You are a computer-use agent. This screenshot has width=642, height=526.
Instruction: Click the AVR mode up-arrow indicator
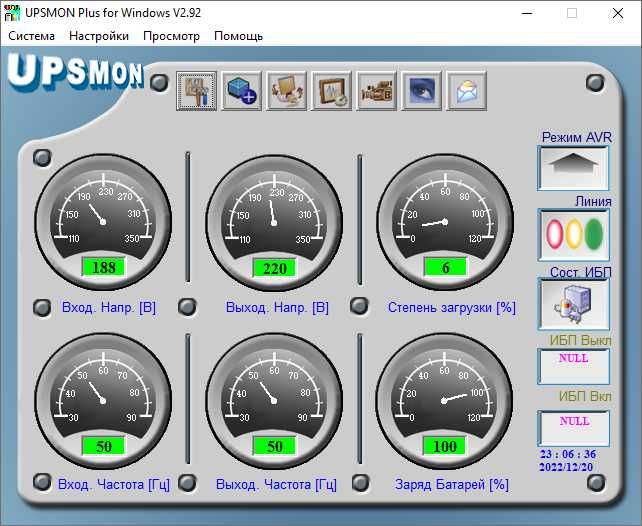[573, 169]
